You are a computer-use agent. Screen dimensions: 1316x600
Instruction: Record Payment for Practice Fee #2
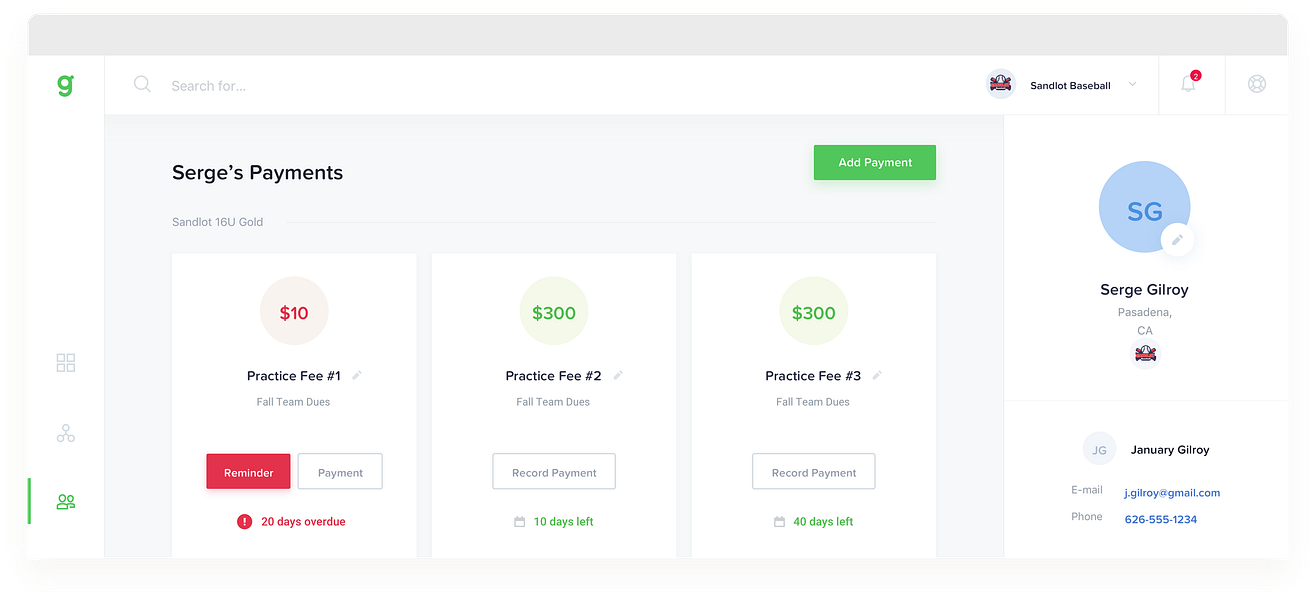[x=554, y=472]
